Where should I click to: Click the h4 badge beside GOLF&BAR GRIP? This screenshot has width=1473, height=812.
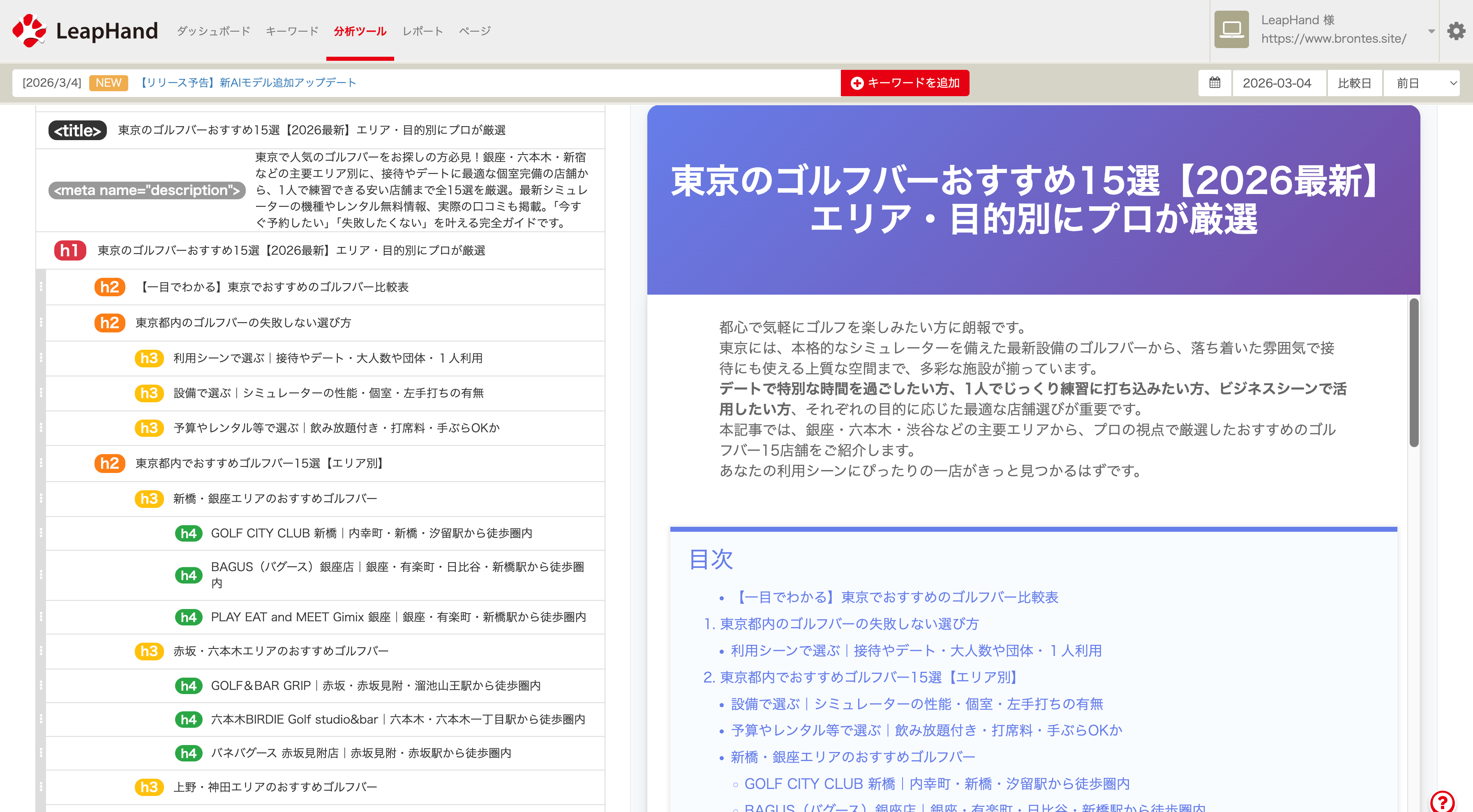188,685
